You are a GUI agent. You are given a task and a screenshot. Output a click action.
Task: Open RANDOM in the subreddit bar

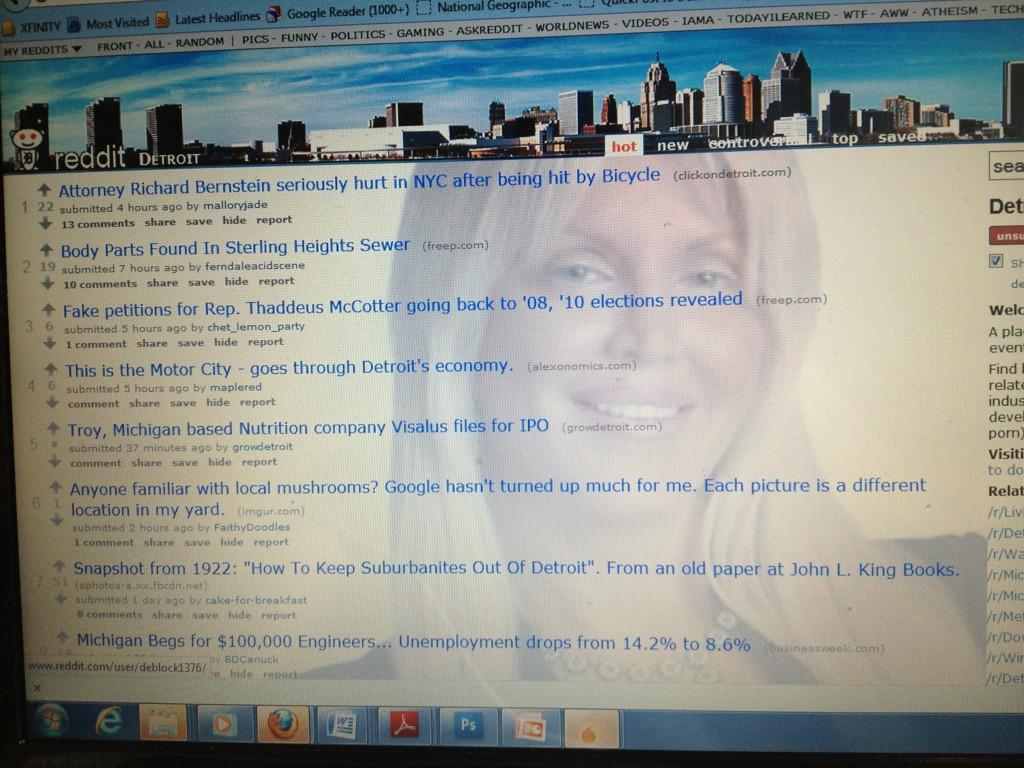coord(200,42)
